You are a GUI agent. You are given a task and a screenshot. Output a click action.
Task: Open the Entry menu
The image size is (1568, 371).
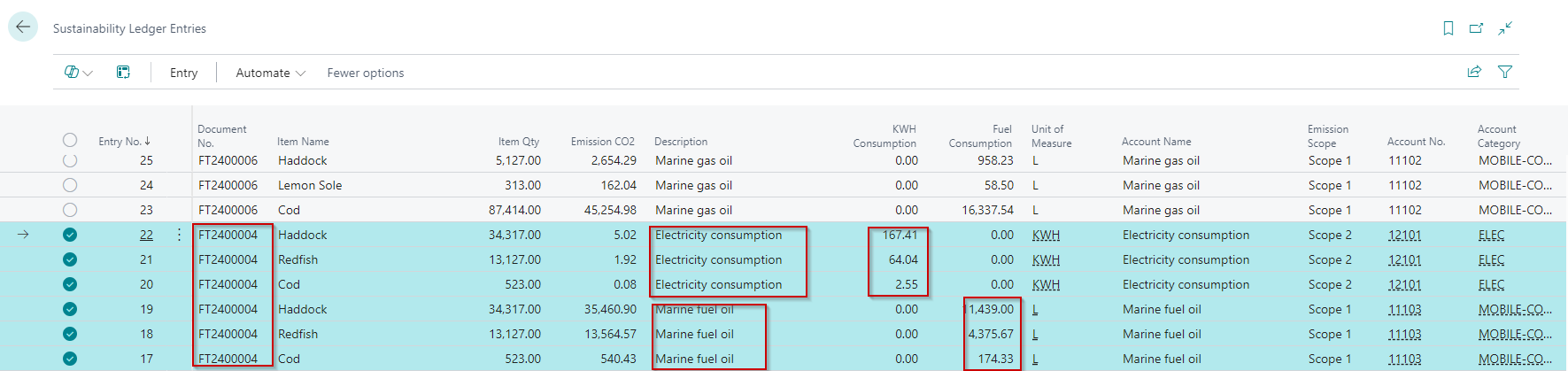(183, 73)
